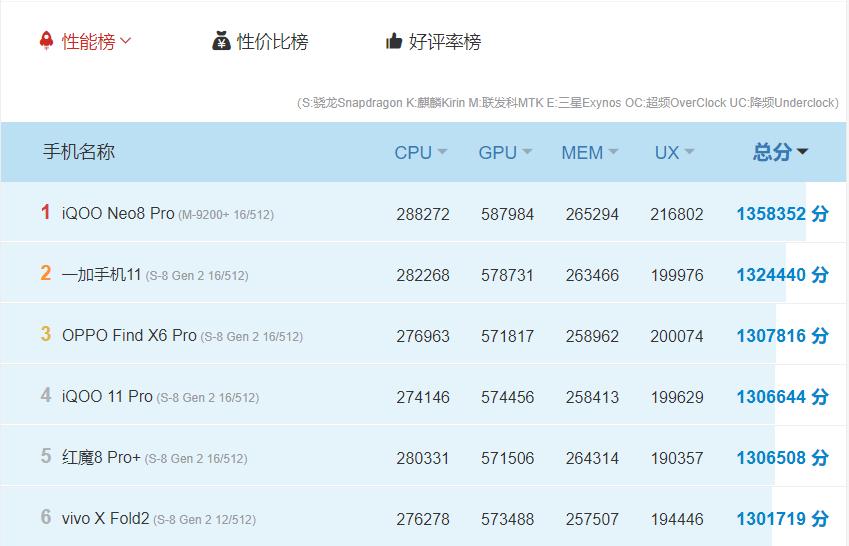
Task: Switch to the 好评率榜 tab
Action: (445, 41)
